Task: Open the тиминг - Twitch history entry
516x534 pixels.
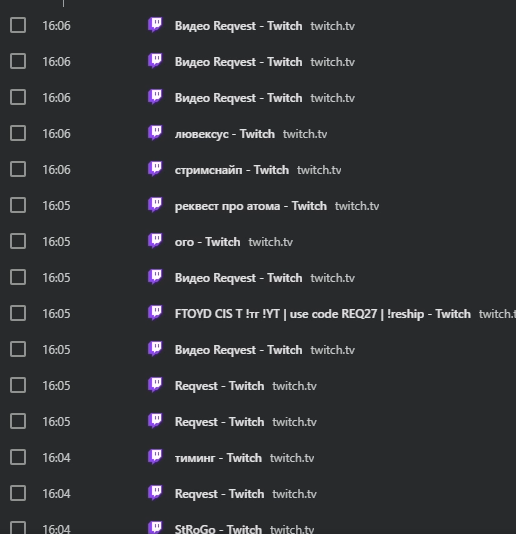Action: click(218, 458)
